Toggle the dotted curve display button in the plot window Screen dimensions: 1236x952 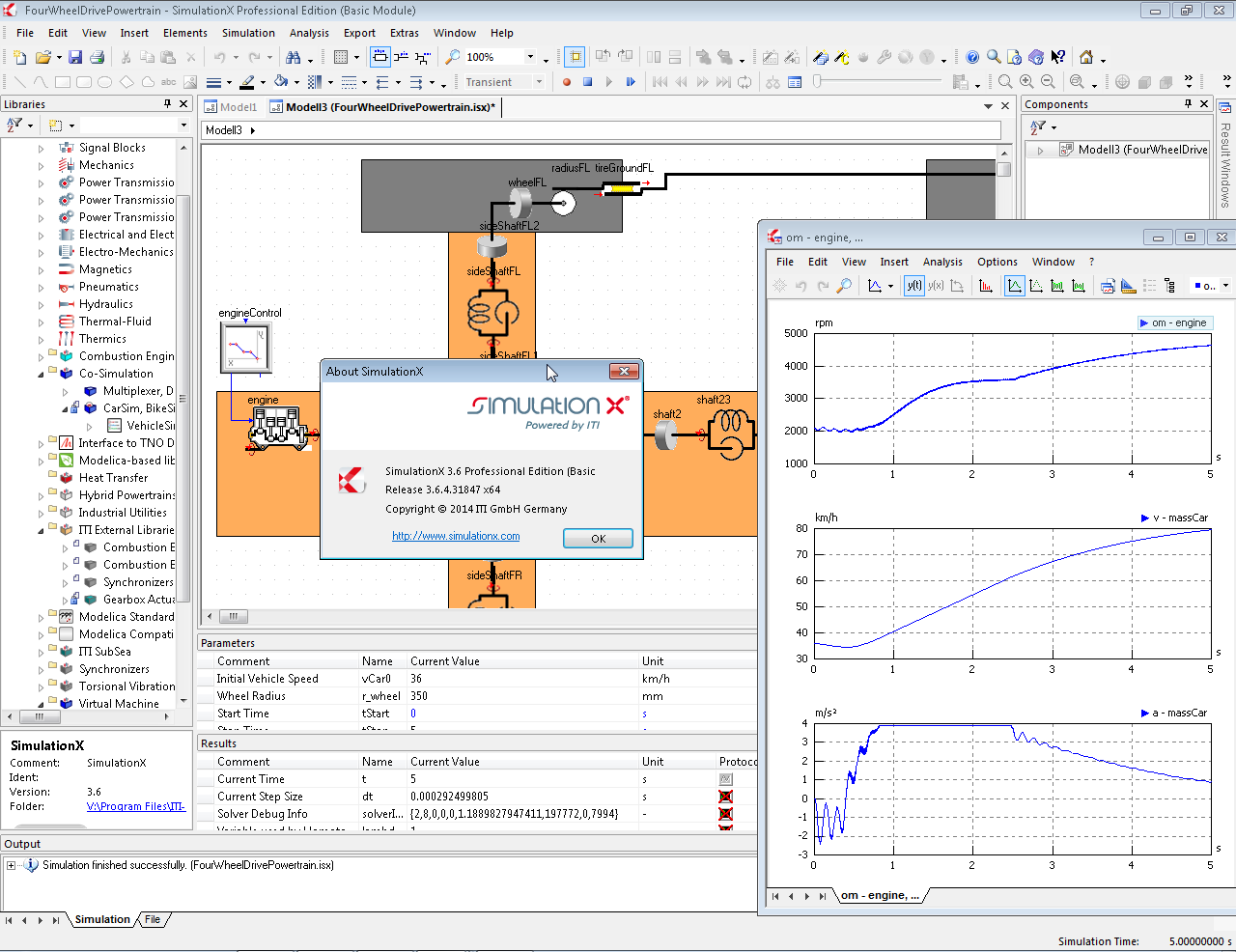click(1036, 286)
